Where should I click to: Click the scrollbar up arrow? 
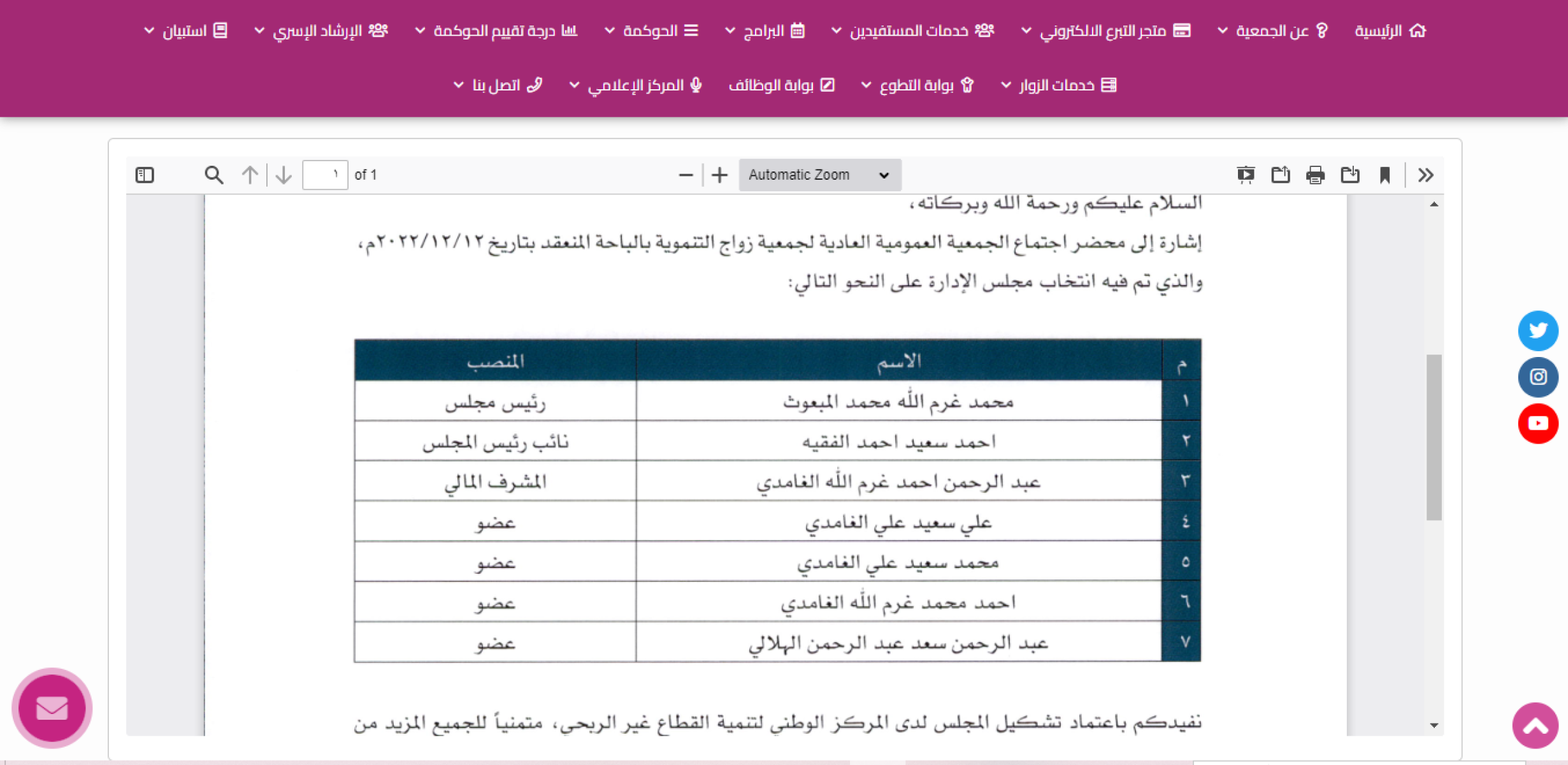pyautogui.click(x=1434, y=204)
